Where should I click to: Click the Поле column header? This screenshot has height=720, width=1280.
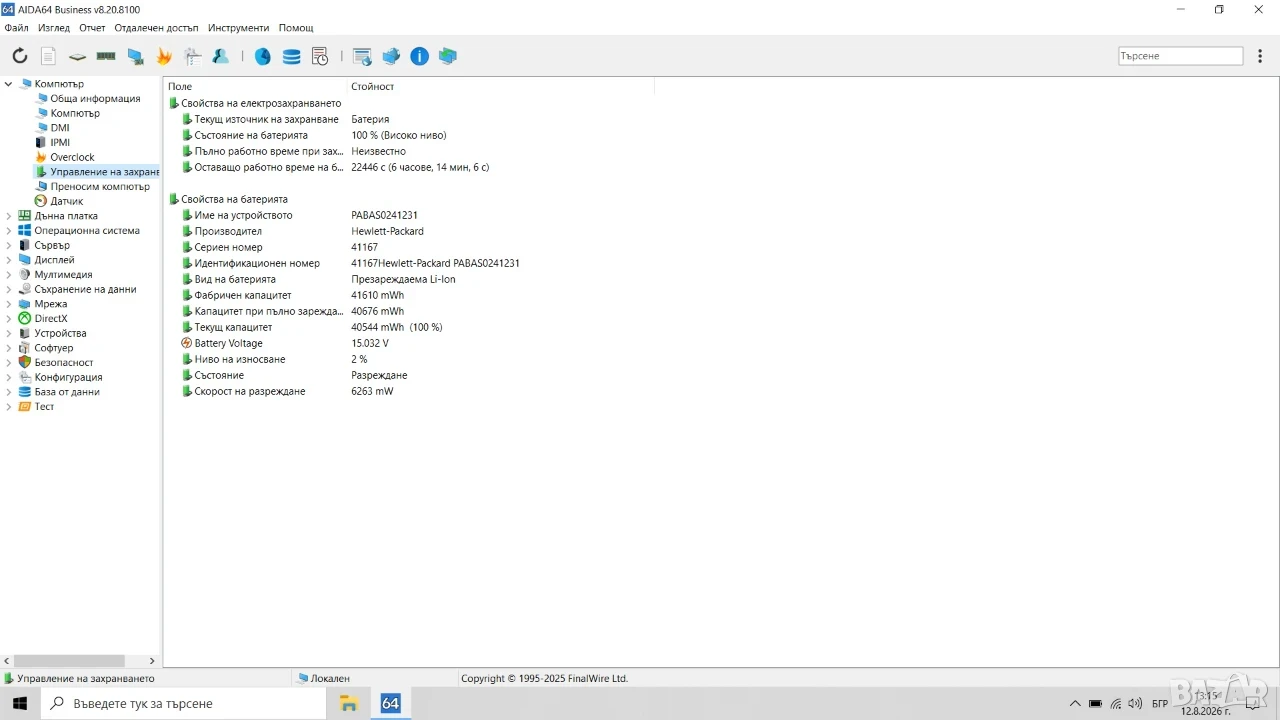click(255, 86)
